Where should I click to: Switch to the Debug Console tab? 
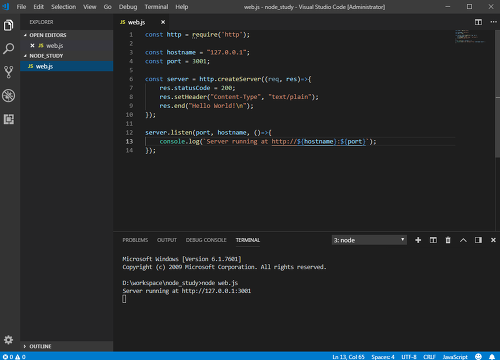(206, 240)
